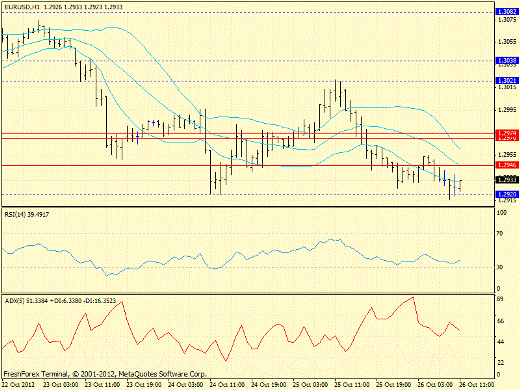This screenshot has width=520, height=390.
Task: Click the red 1.2946 price label
Action: 507,165
